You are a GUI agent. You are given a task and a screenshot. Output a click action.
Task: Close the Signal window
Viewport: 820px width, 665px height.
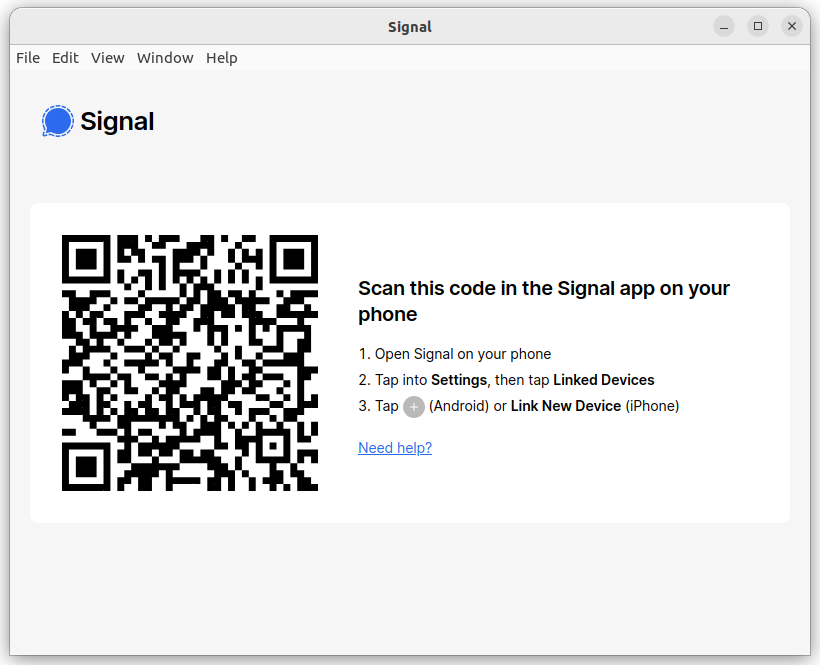(792, 26)
